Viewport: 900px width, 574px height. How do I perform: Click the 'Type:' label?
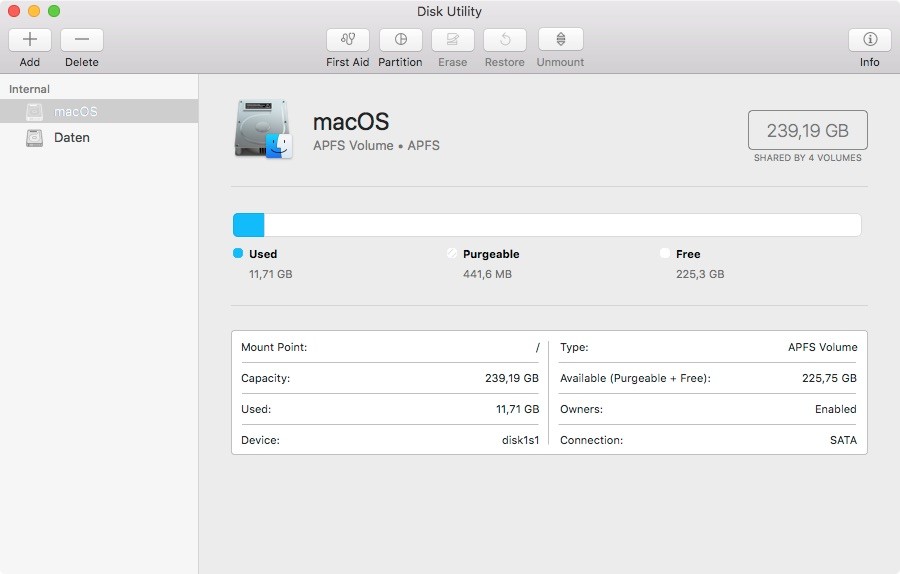coord(574,347)
